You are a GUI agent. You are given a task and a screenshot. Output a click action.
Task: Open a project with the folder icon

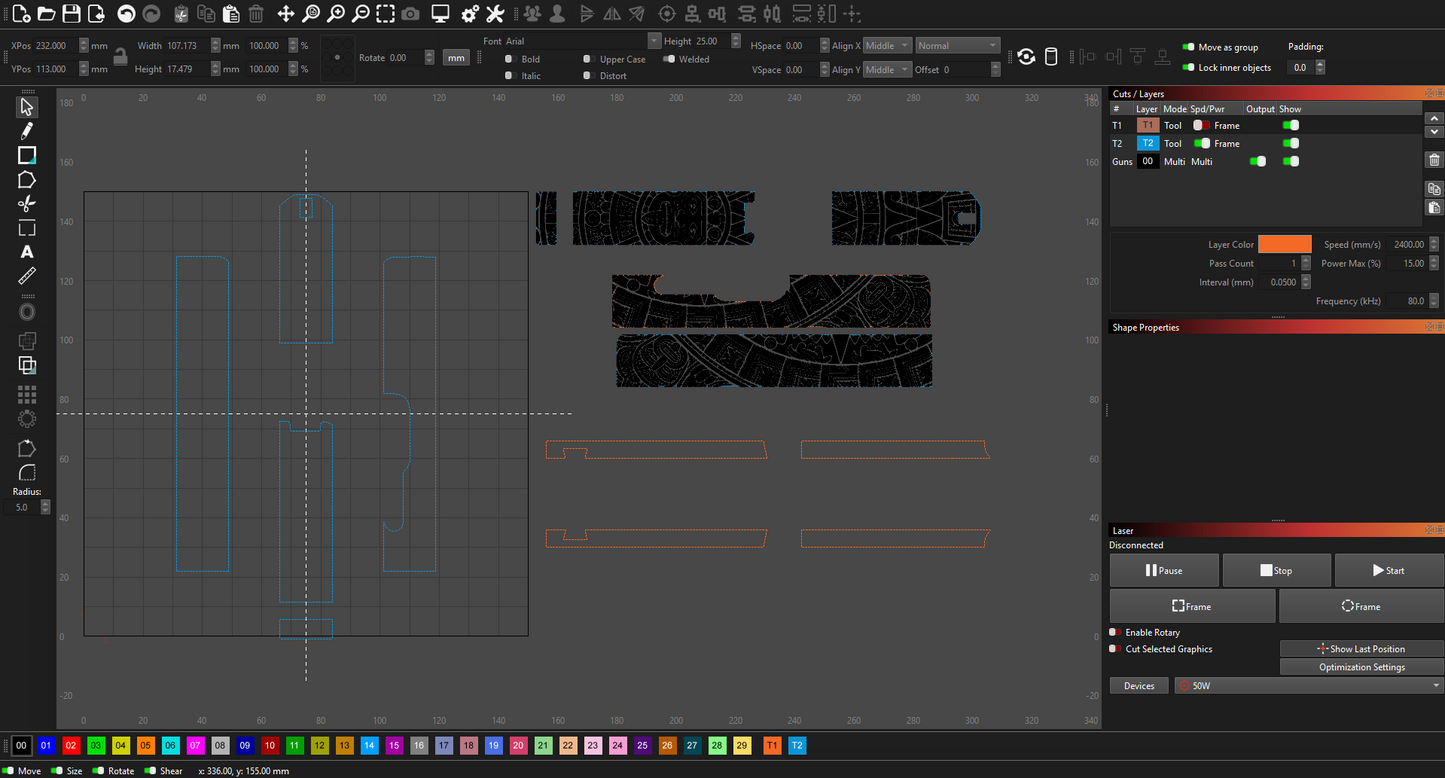[x=46, y=14]
